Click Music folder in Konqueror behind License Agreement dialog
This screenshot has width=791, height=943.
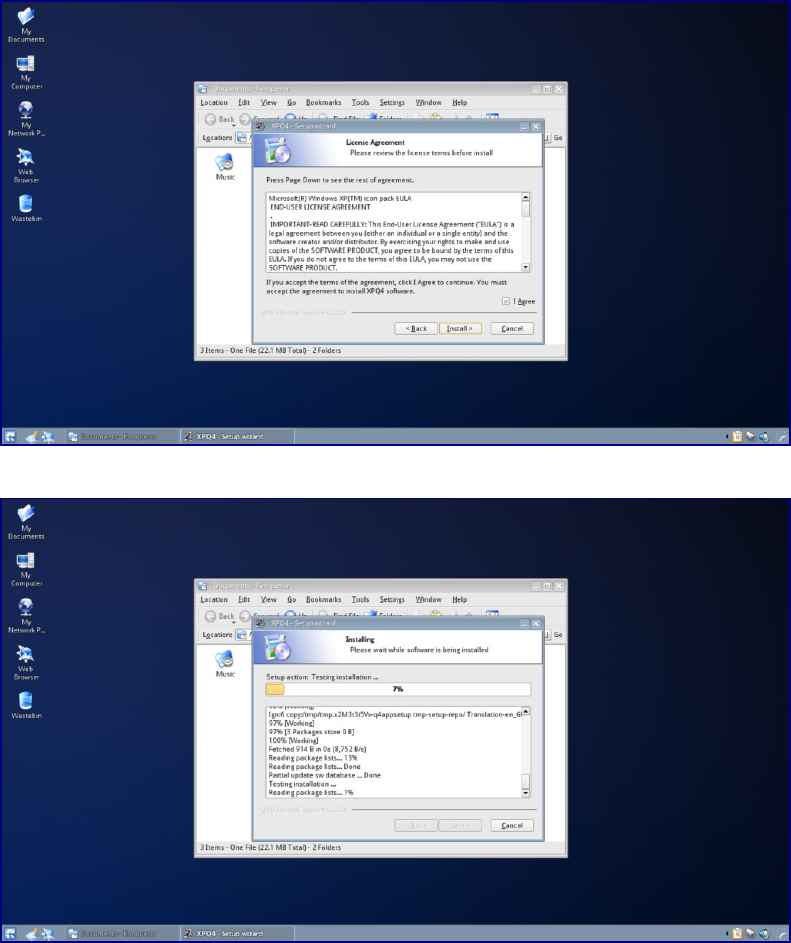225,167
